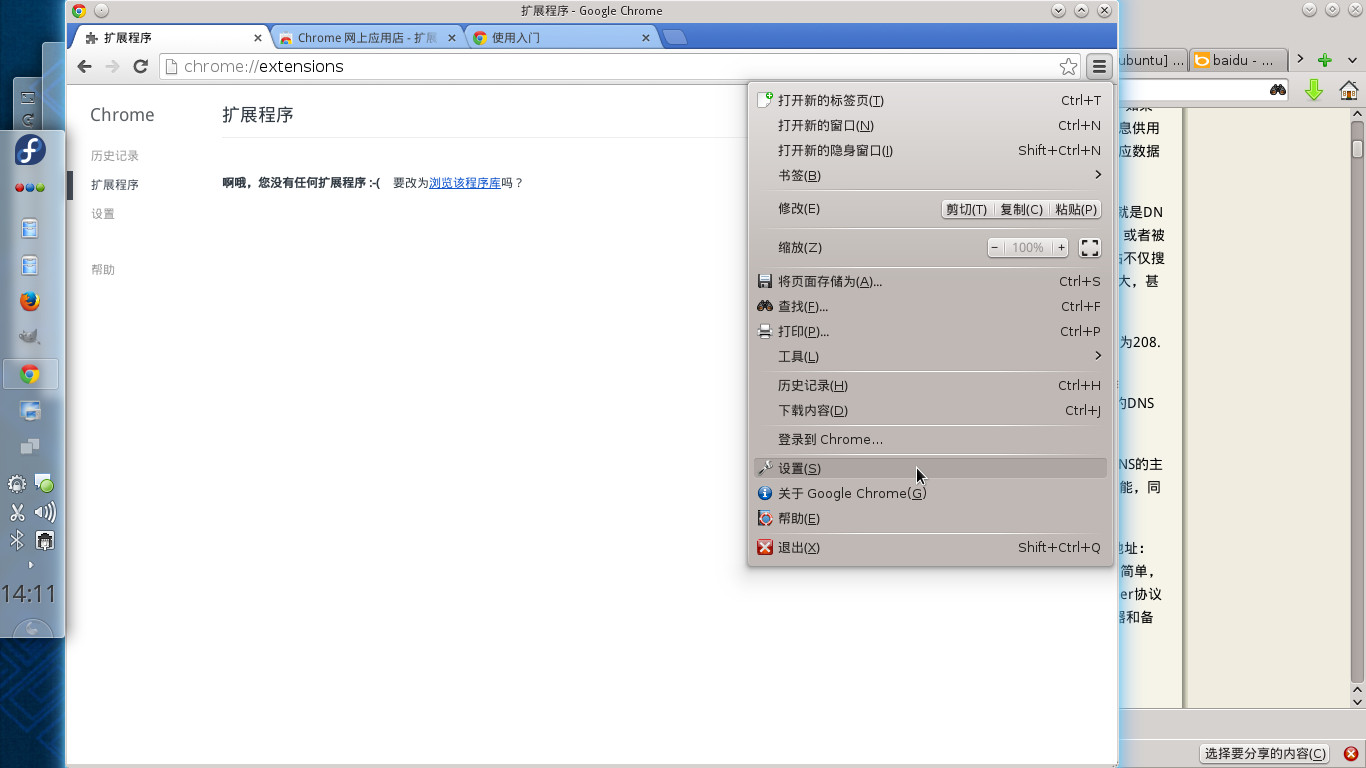The height and width of the screenshot is (768, 1366).
Task: Expand the 工具 submenu
Action: tap(930, 356)
